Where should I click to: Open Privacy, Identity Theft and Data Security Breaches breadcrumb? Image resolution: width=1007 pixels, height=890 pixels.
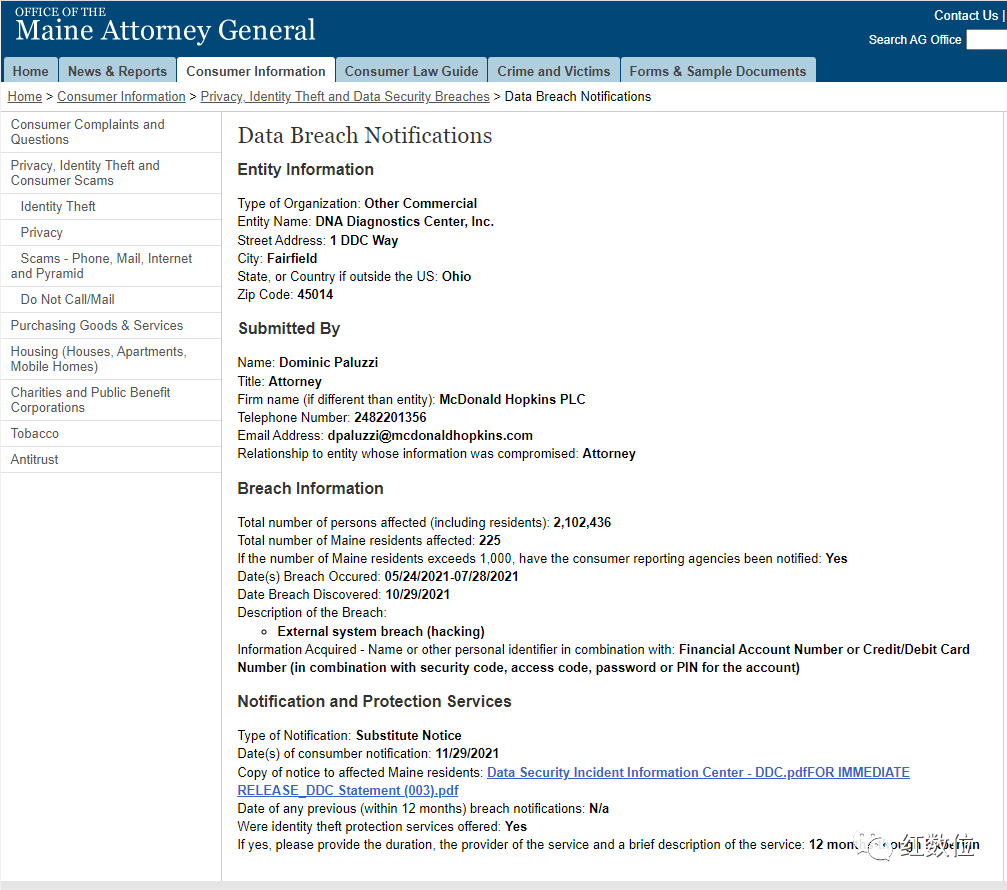345,96
